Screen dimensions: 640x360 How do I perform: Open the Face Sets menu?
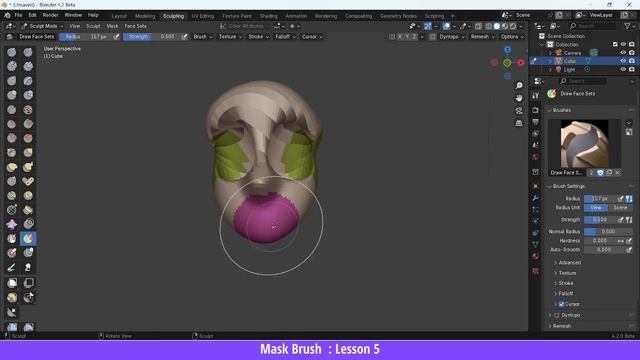(136, 26)
